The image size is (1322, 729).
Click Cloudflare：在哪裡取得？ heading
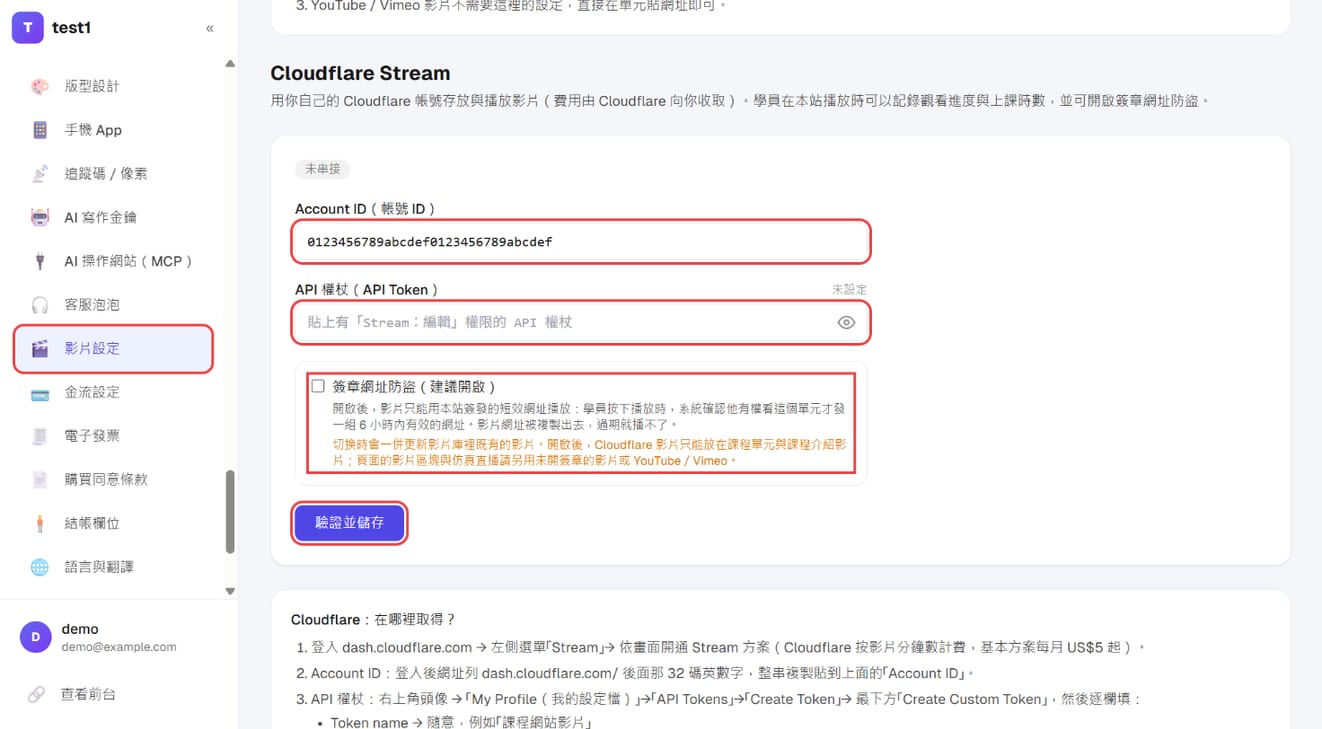[x=373, y=620]
